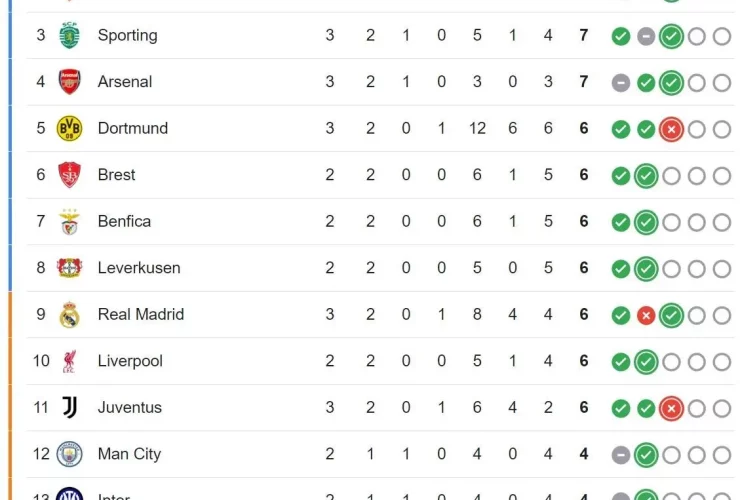740x500 pixels.
Task: Click the Leverkusen club crest
Action: tap(69, 268)
